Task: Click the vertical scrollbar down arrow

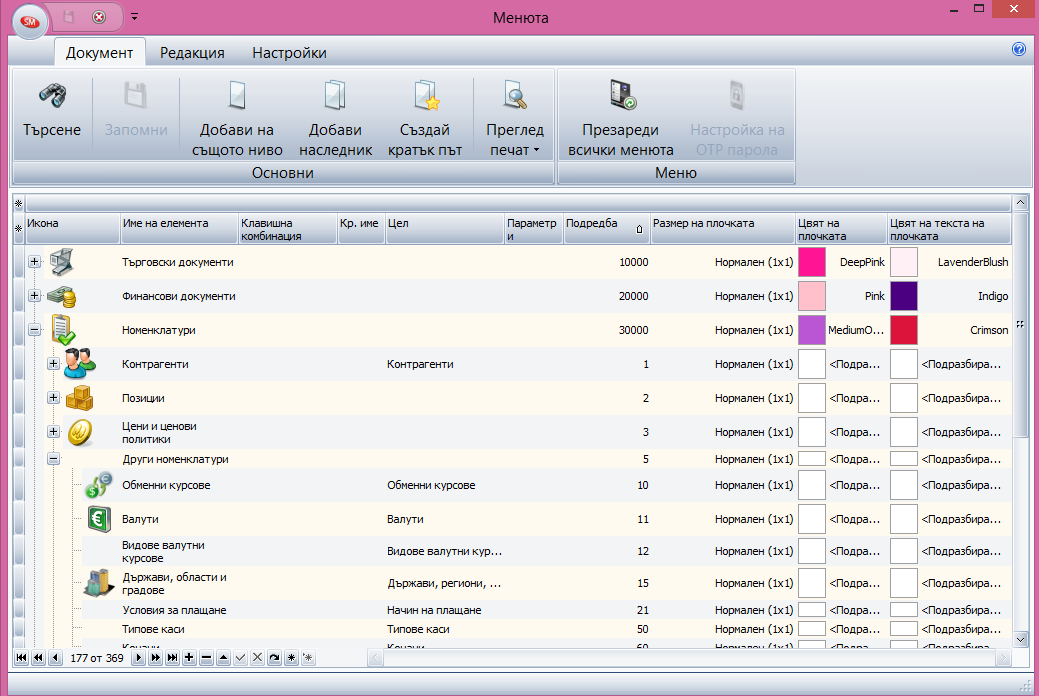Action: [x=1020, y=640]
